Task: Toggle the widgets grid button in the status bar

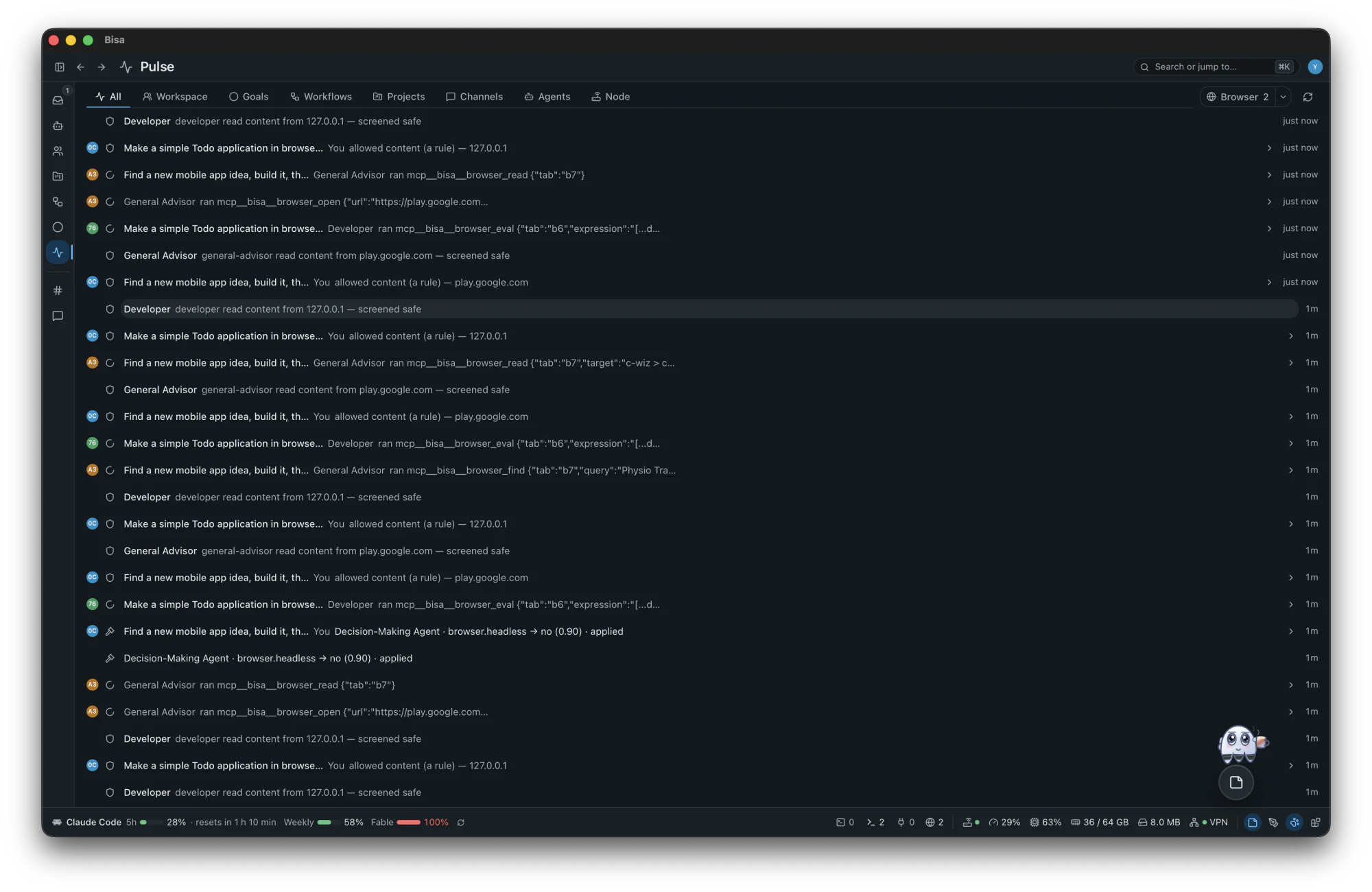Action: pos(1316,822)
